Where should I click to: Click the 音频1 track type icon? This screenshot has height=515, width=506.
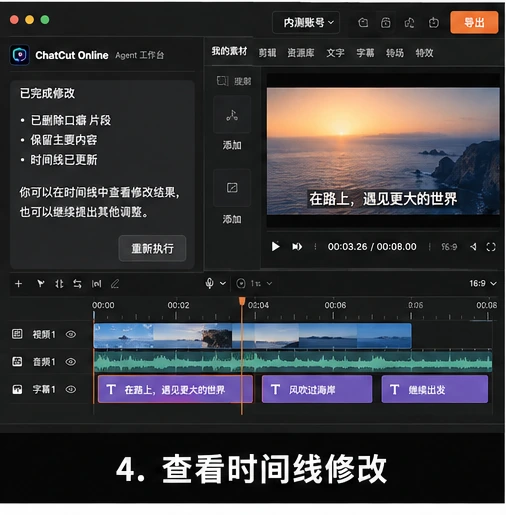coord(17,361)
